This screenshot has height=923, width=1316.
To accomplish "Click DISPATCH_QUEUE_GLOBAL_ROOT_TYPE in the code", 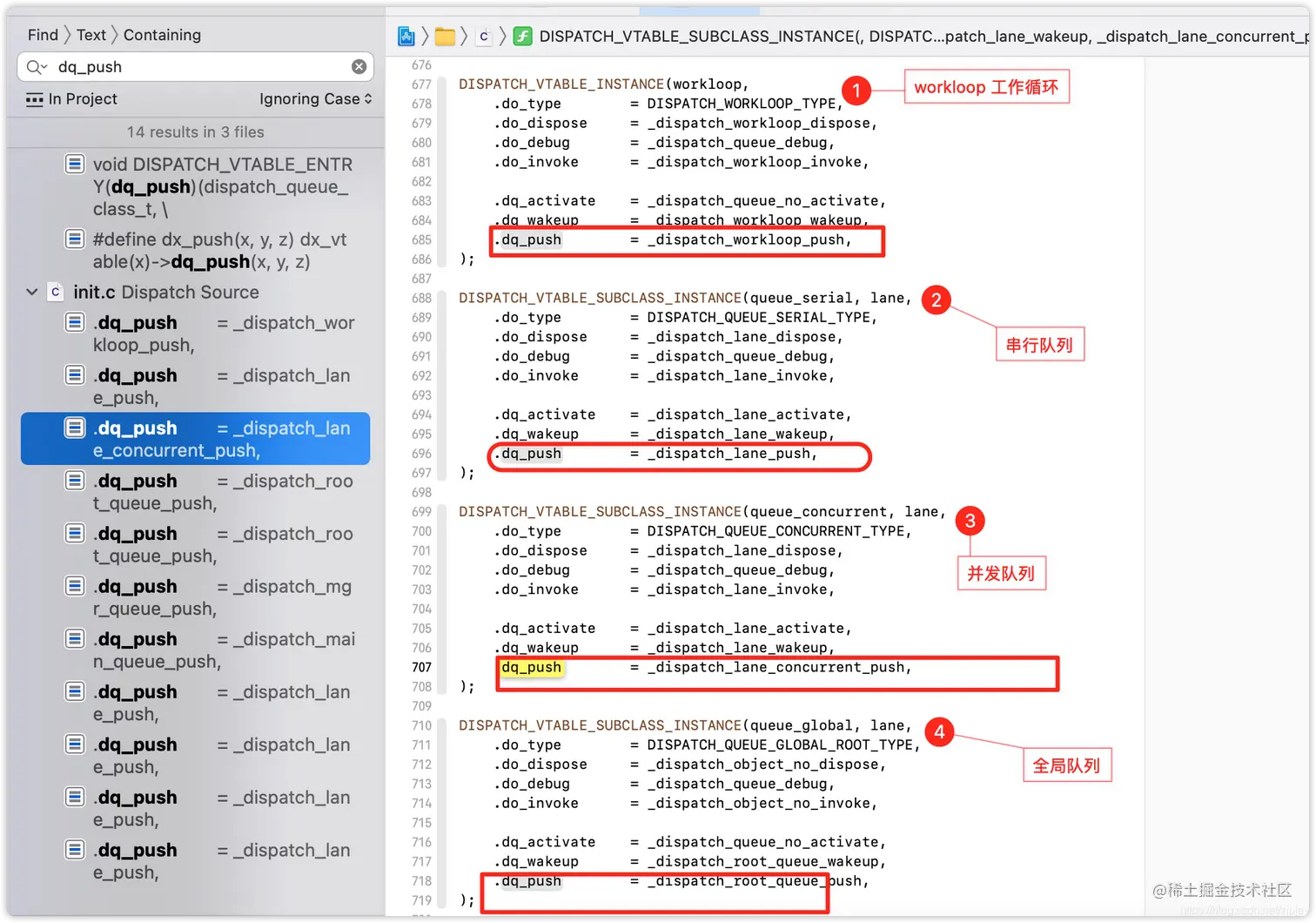I will tap(780, 745).
